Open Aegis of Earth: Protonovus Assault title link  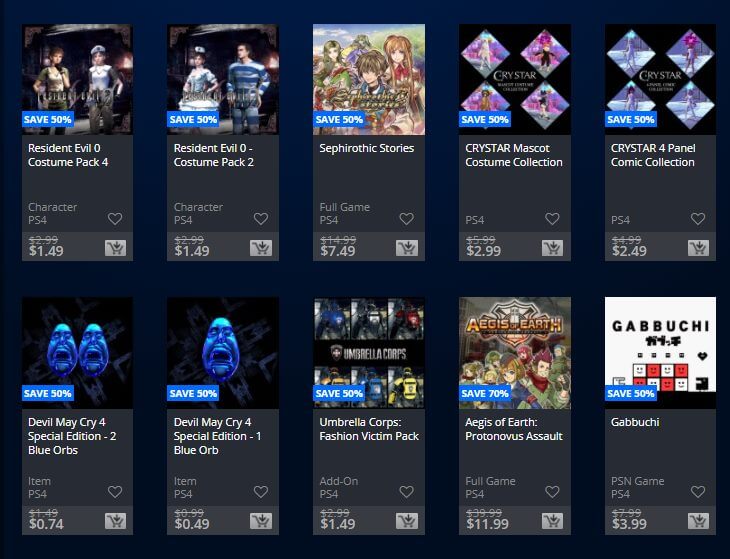coord(514,429)
